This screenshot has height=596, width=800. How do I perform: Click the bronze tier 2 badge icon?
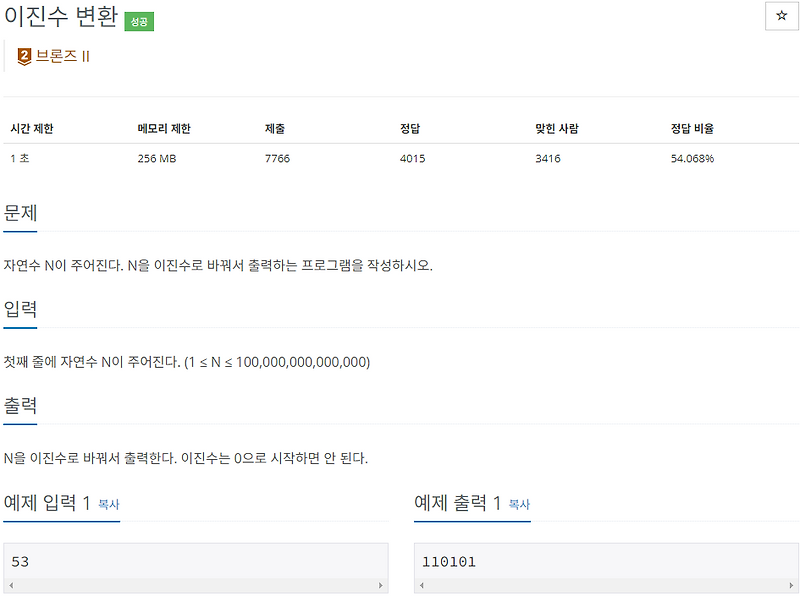pyautogui.click(x=24, y=56)
